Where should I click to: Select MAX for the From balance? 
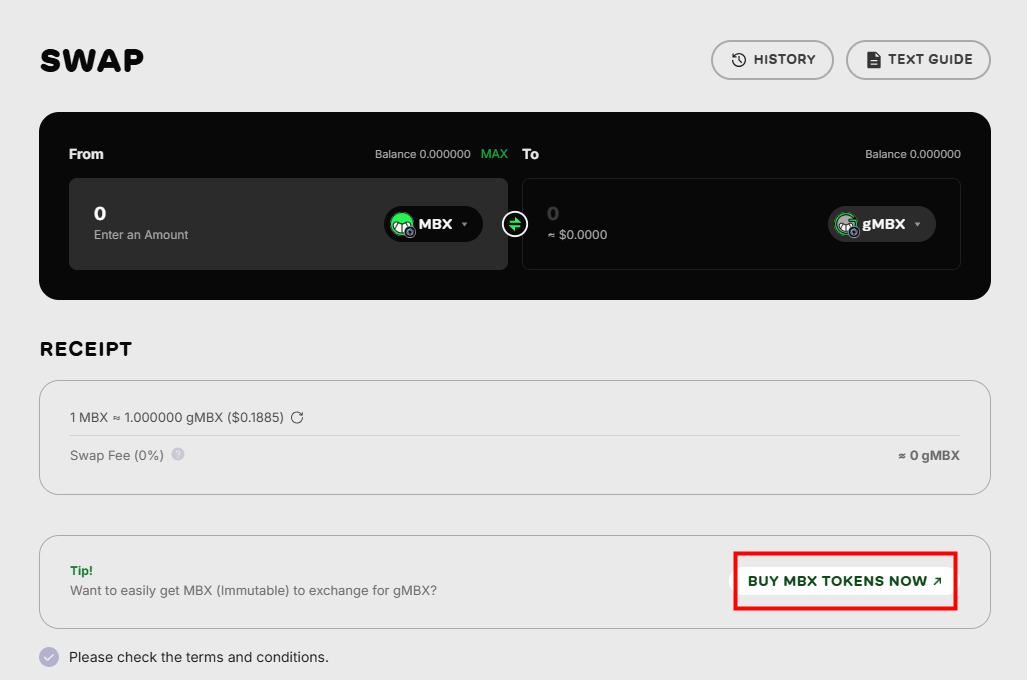[x=494, y=154]
